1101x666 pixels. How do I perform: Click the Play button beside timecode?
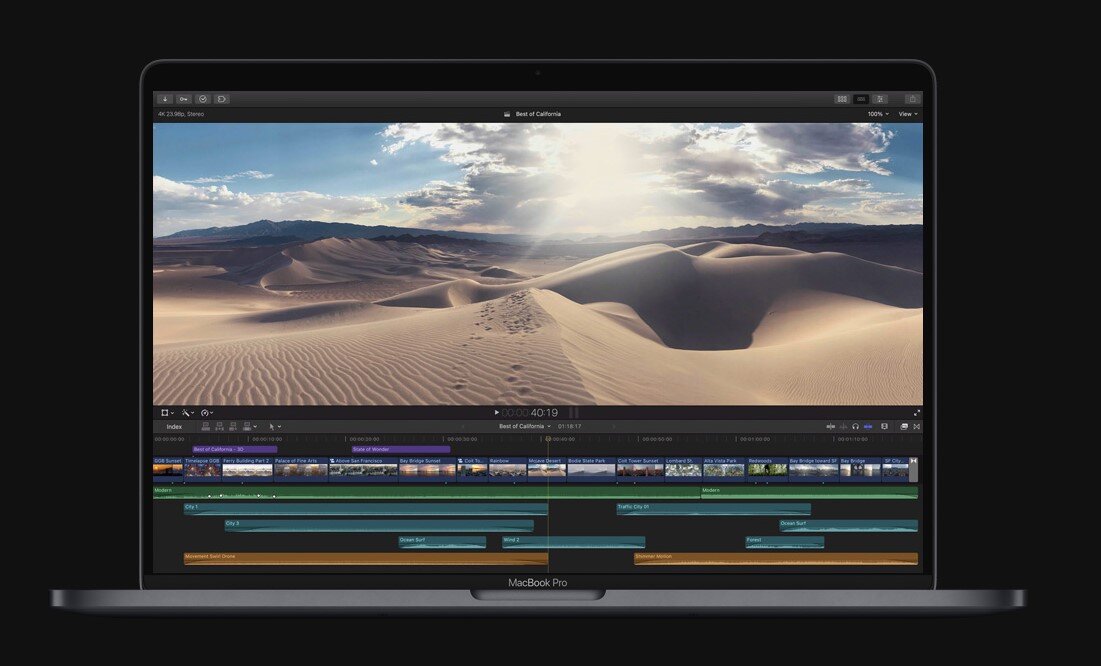(x=496, y=412)
